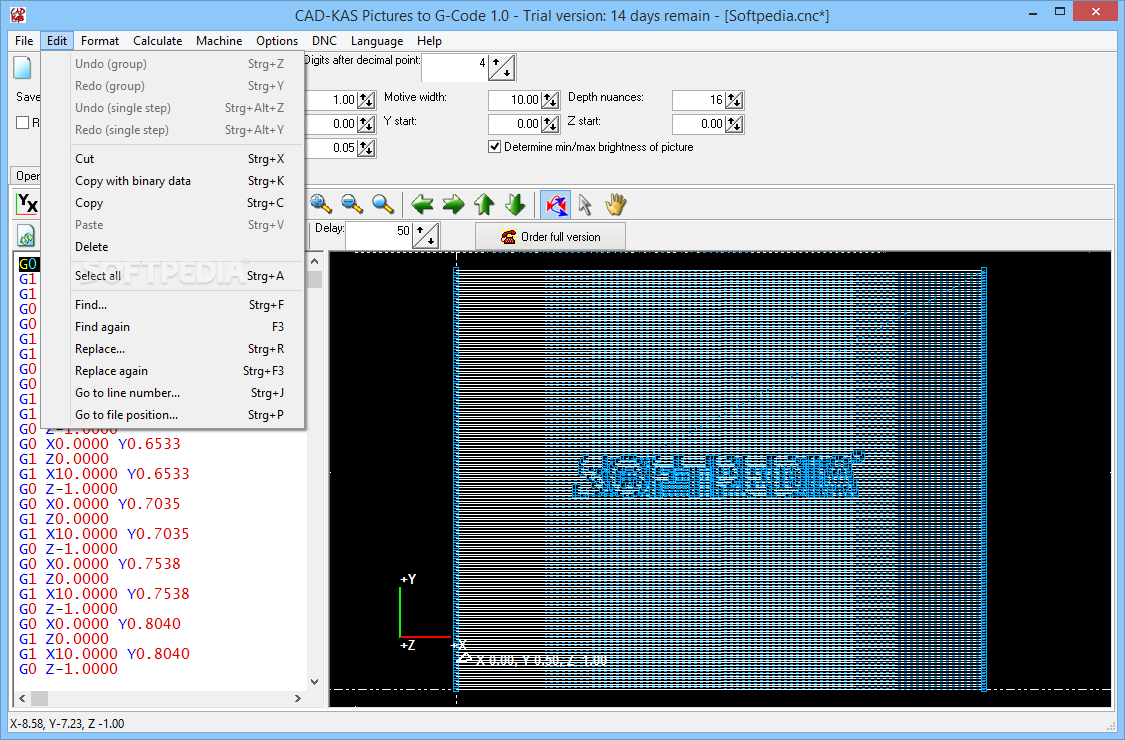Choose Find... menu entry

172,305
